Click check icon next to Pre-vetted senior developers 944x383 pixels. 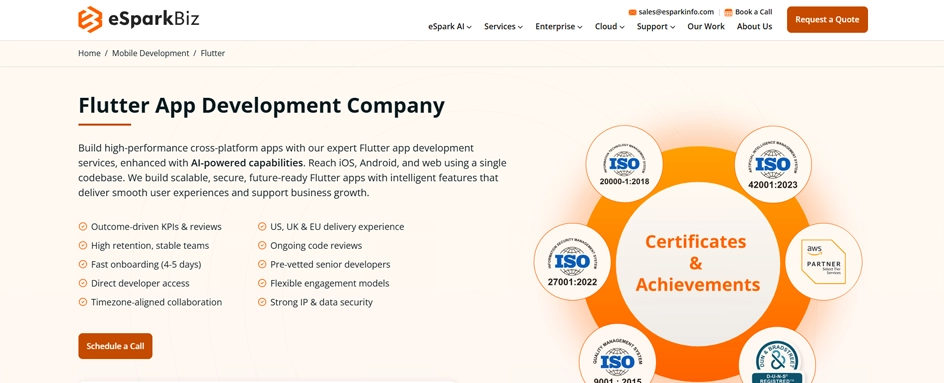point(262,264)
